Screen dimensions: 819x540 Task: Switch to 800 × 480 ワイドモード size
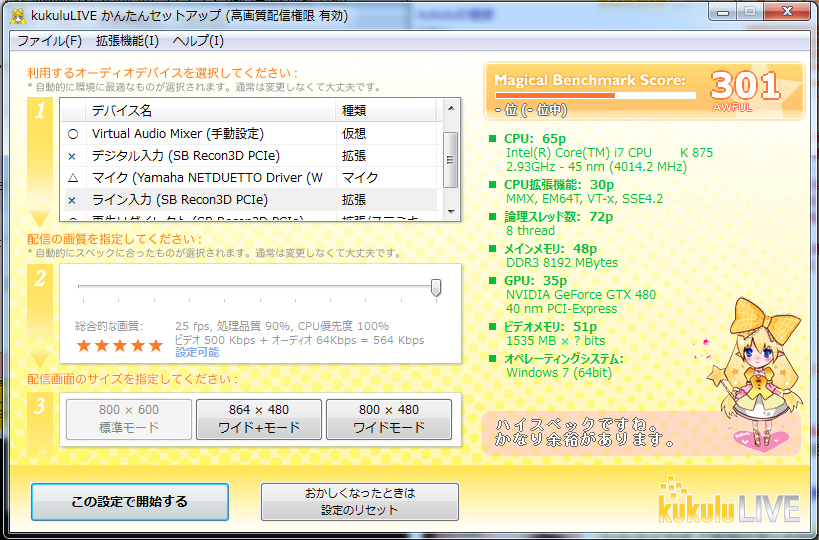click(x=389, y=418)
